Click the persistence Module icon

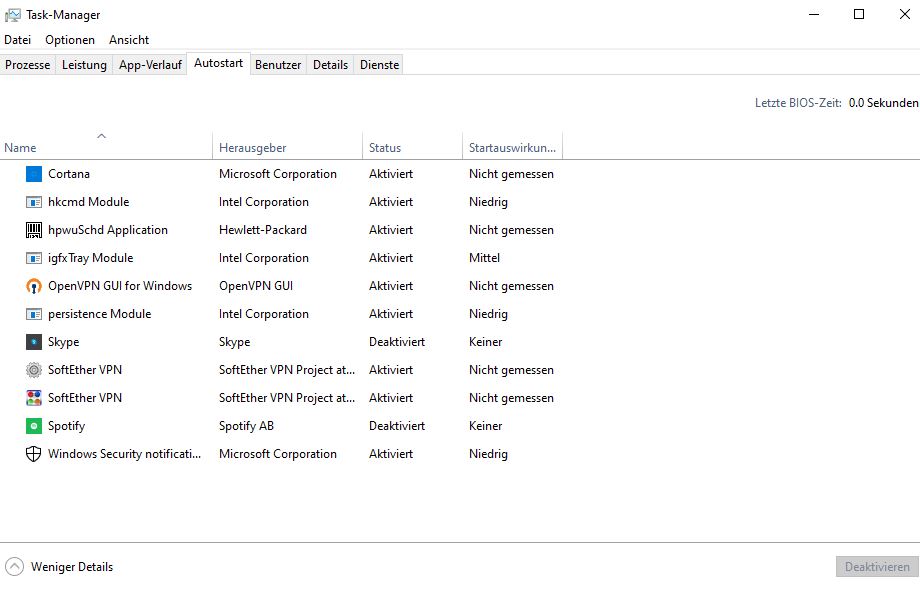pyautogui.click(x=34, y=314)
